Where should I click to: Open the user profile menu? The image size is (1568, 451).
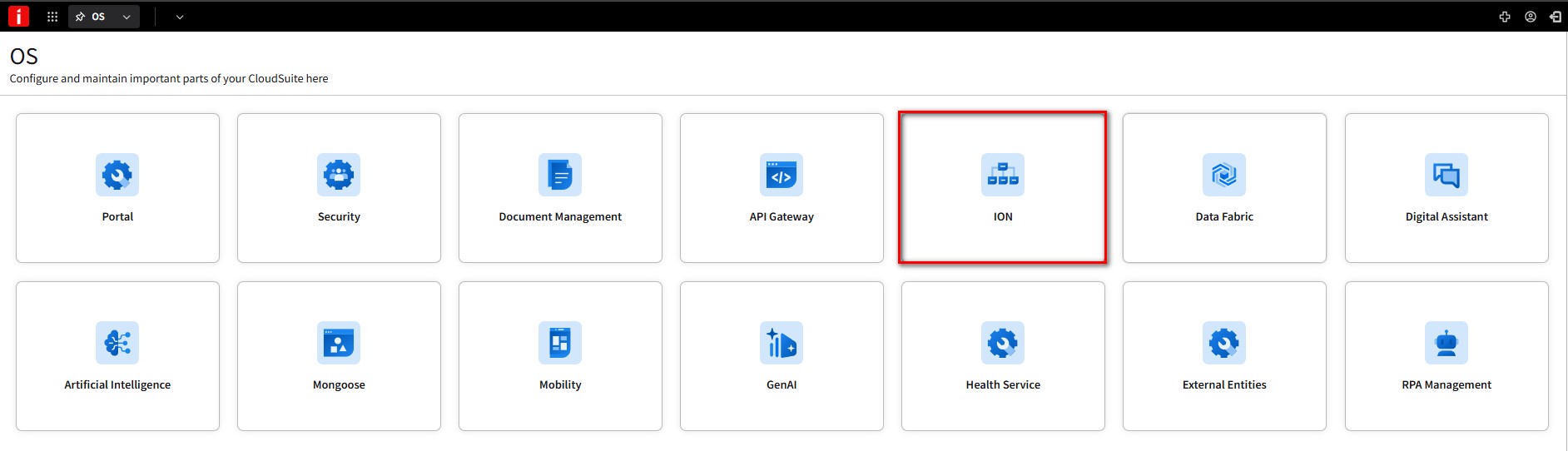click(x=1530, y=17)
